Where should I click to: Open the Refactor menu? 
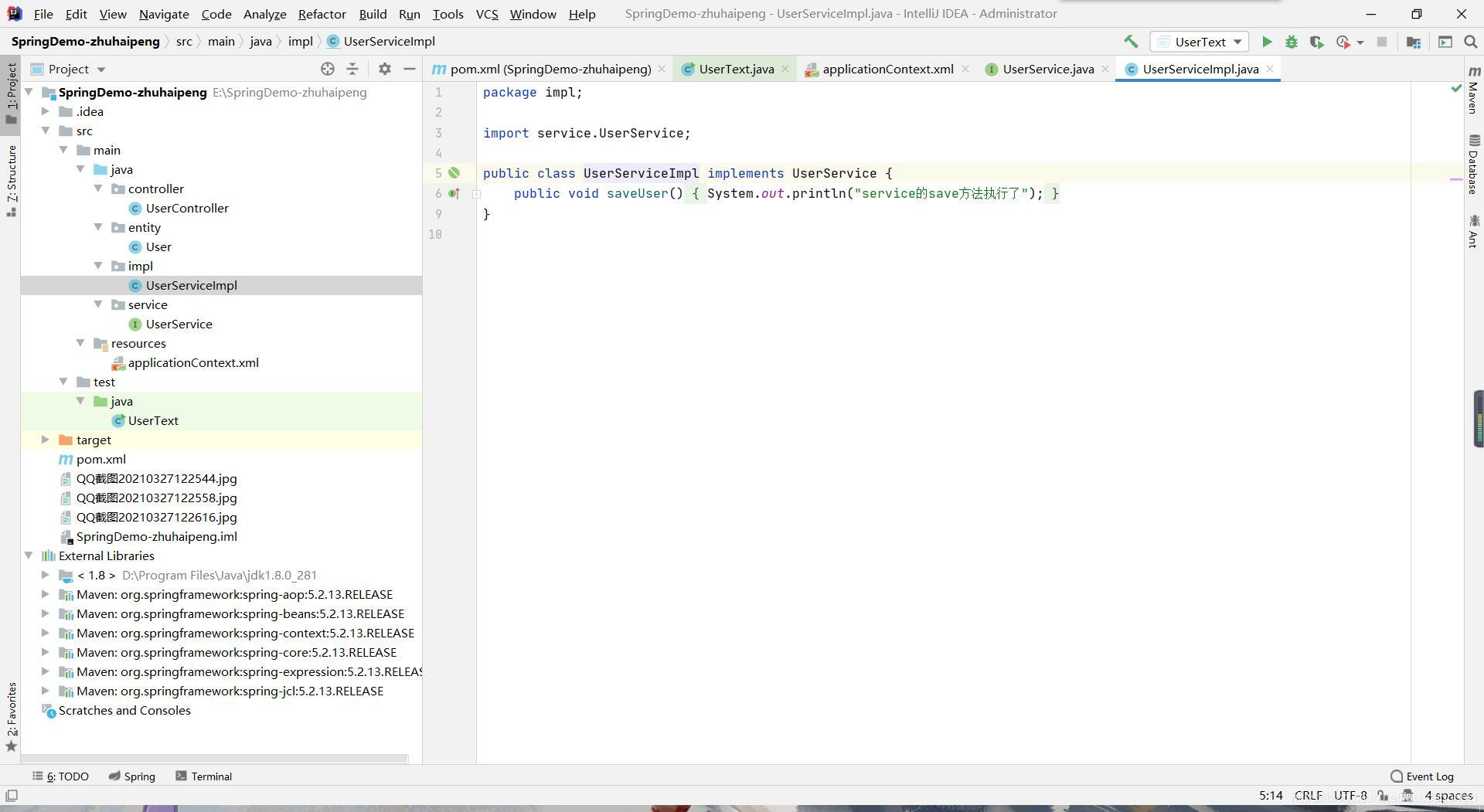click(x=322, y=14)
